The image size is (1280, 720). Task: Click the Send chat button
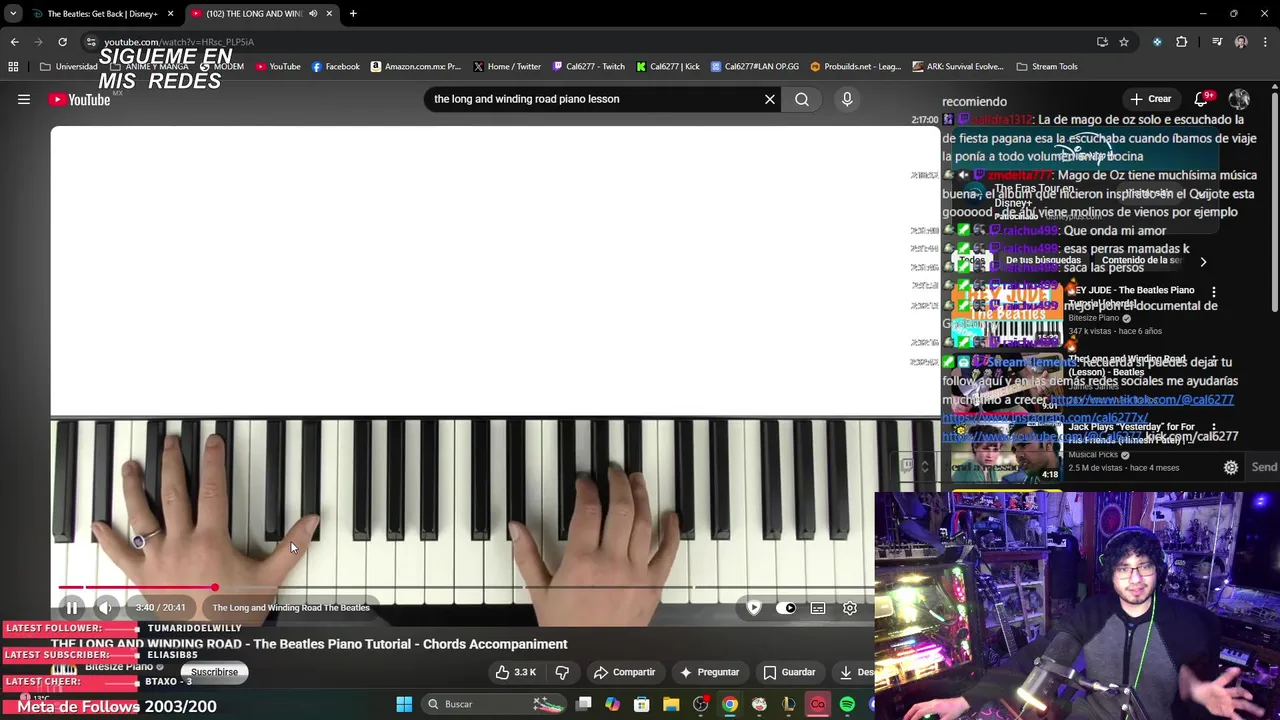click(x=1264, y=467)
